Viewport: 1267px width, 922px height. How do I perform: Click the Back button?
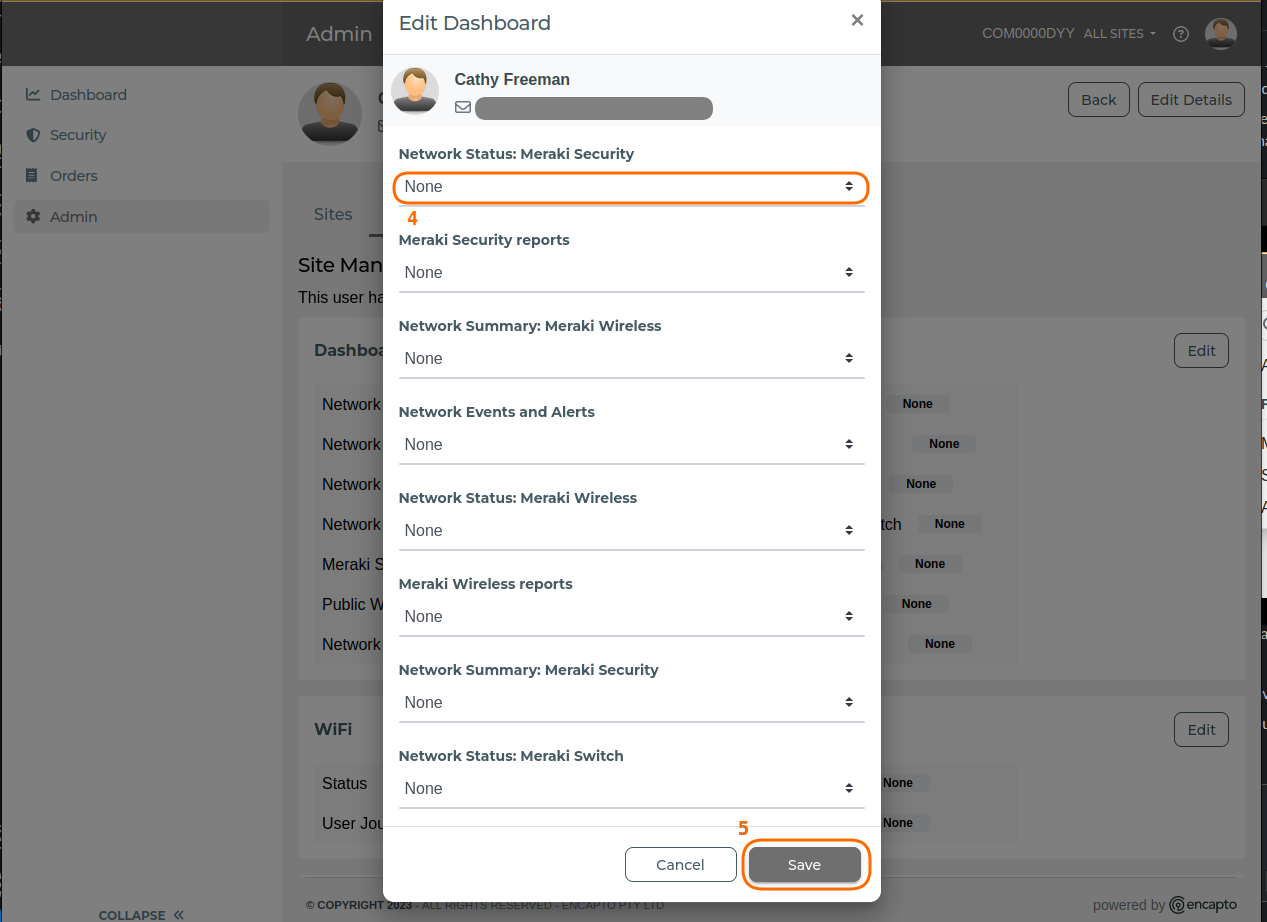click(x=1099, y=100)
